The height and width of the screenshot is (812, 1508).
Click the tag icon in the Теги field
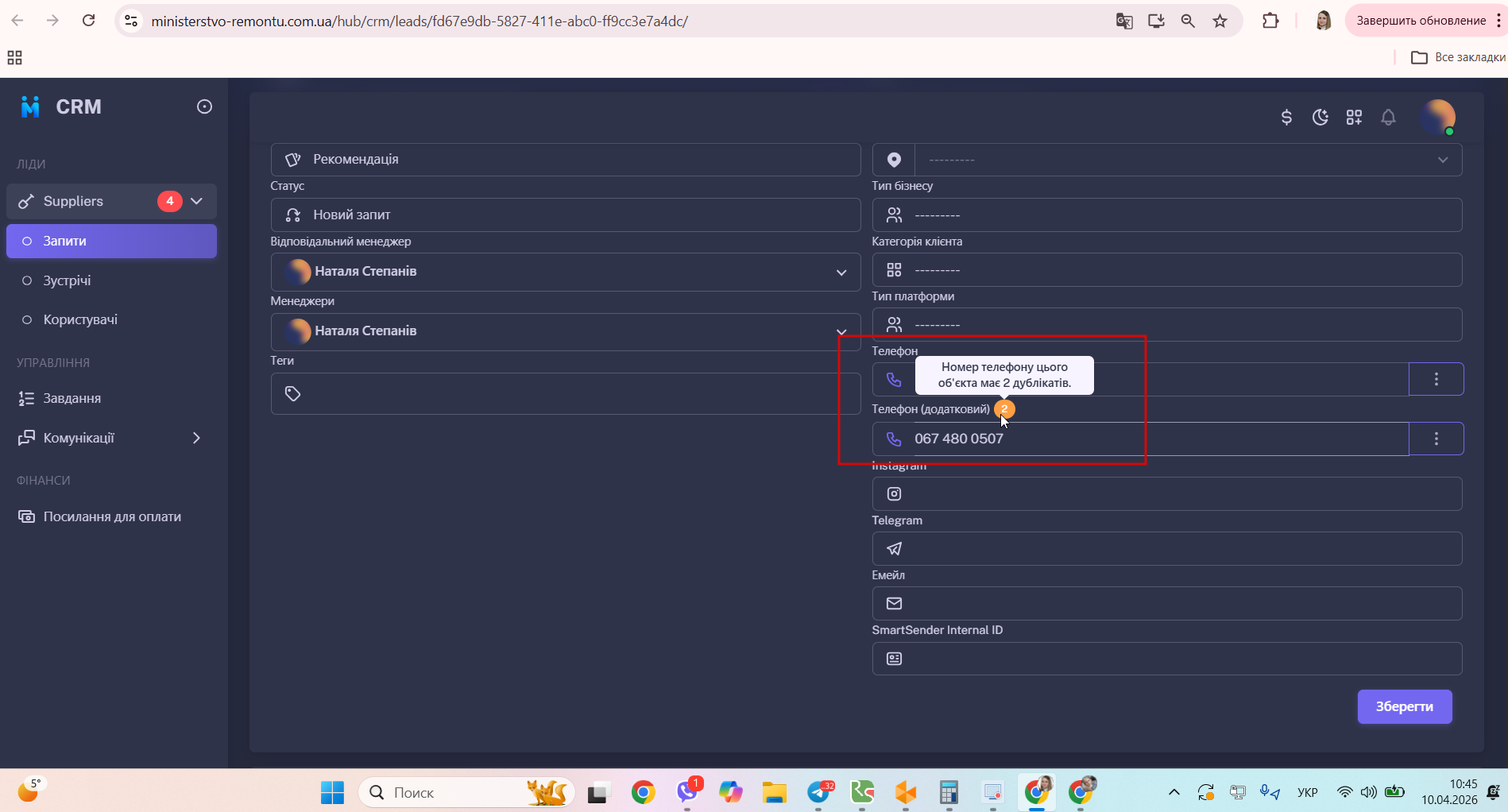292,393
